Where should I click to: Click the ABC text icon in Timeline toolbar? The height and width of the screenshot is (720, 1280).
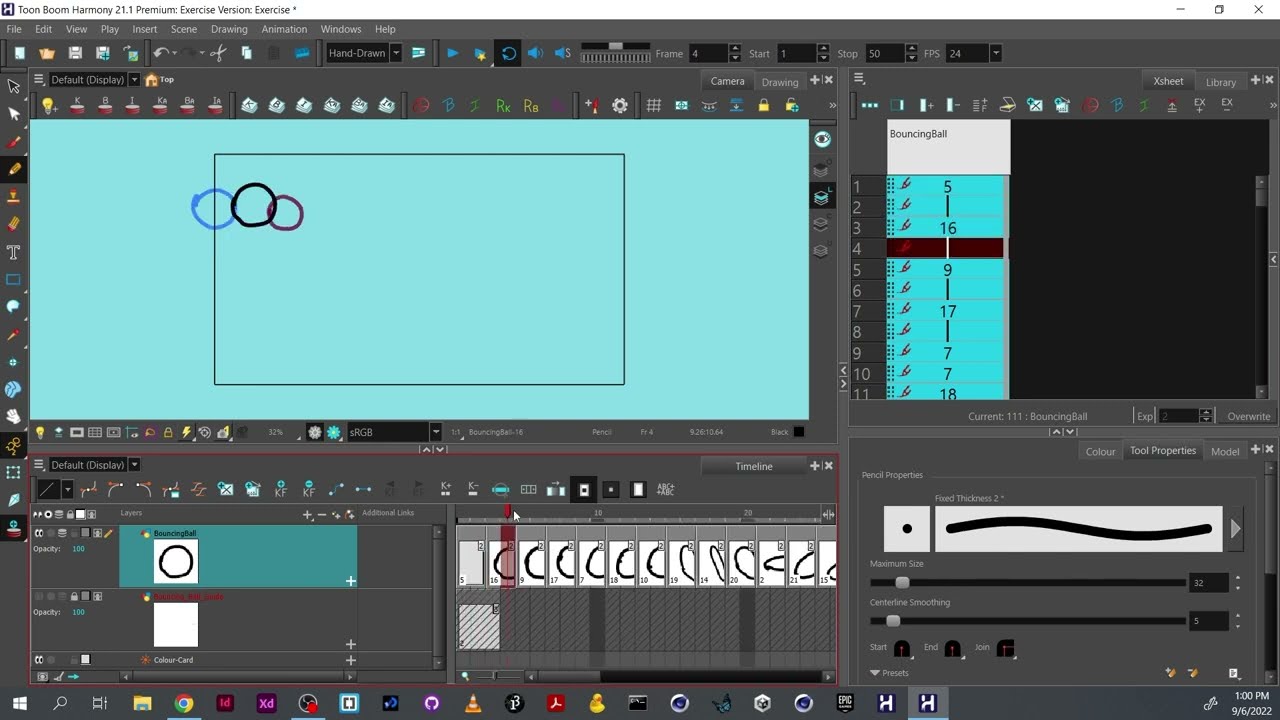pos(666,489)
